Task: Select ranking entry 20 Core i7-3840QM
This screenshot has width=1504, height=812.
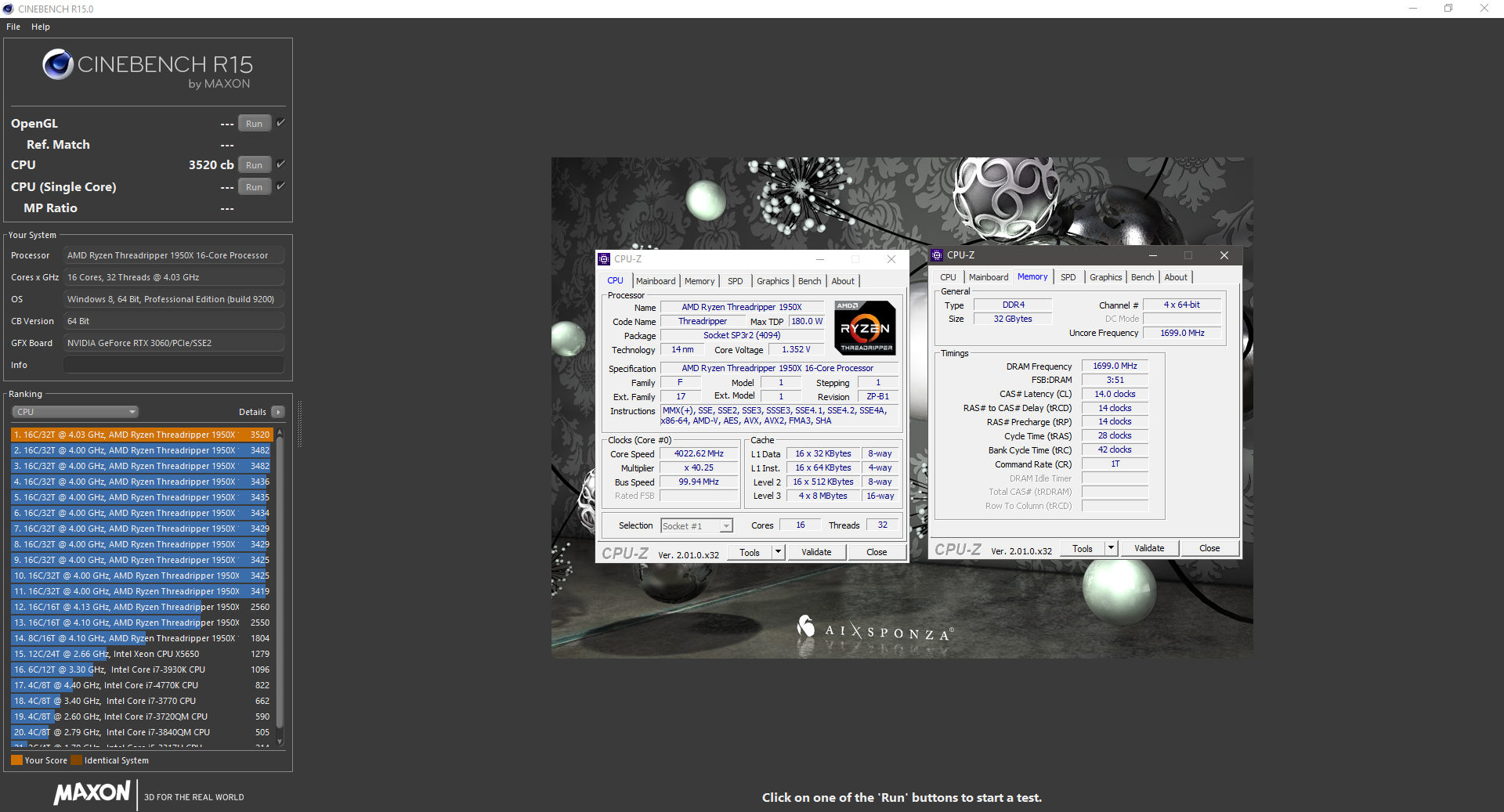Action: click(142, 732)
